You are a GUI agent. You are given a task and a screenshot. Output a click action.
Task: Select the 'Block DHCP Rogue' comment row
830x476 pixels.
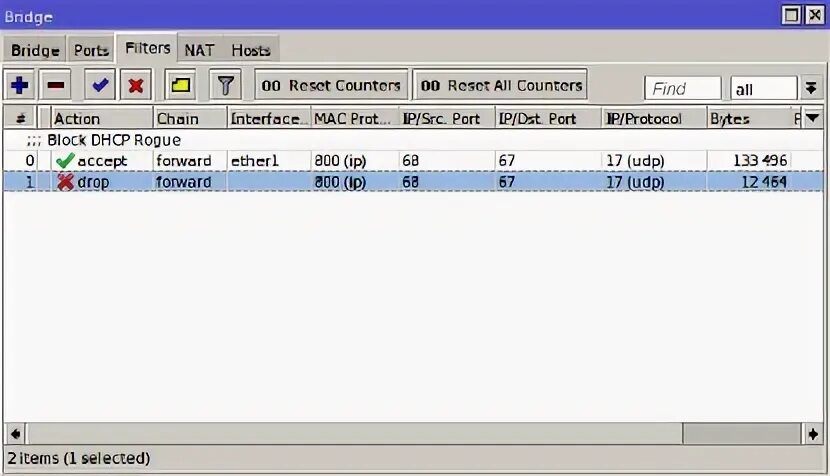tap(413, 140)
